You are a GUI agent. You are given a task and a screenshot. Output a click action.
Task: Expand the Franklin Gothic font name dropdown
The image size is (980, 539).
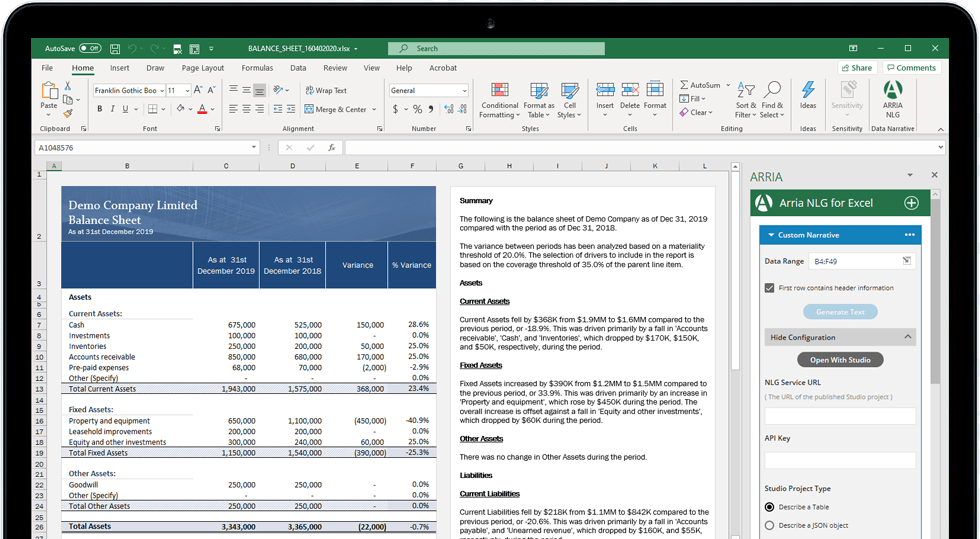pyautogui.click(x=160, y=90)
